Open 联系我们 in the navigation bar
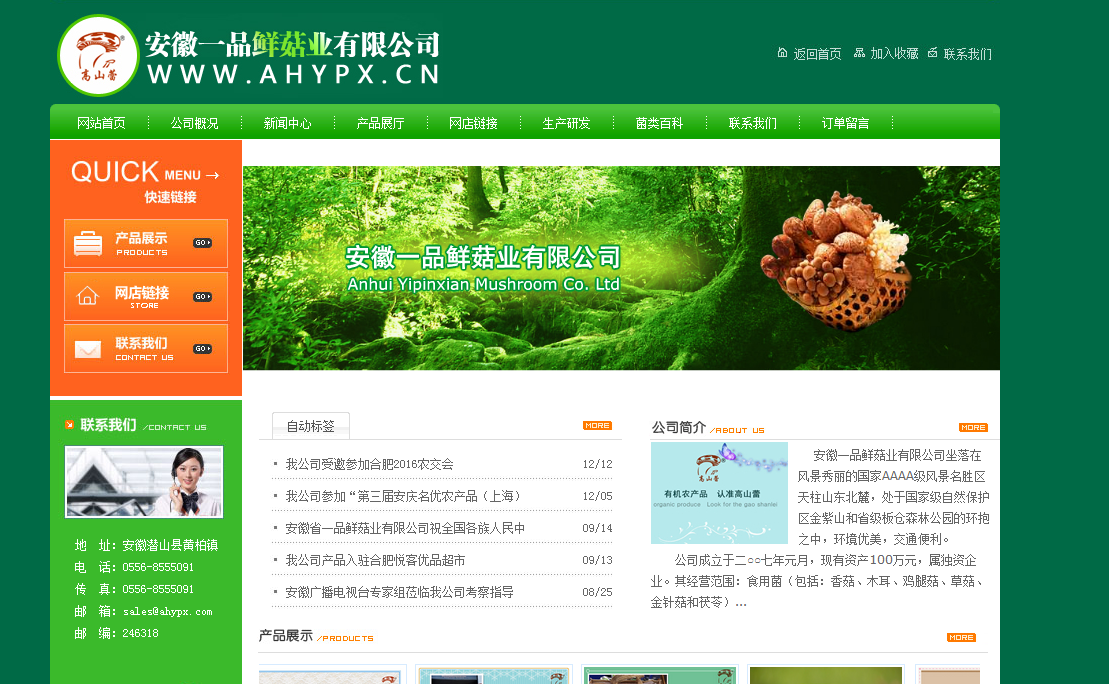This screenshot has height=684, width=1109. point(753,123)
